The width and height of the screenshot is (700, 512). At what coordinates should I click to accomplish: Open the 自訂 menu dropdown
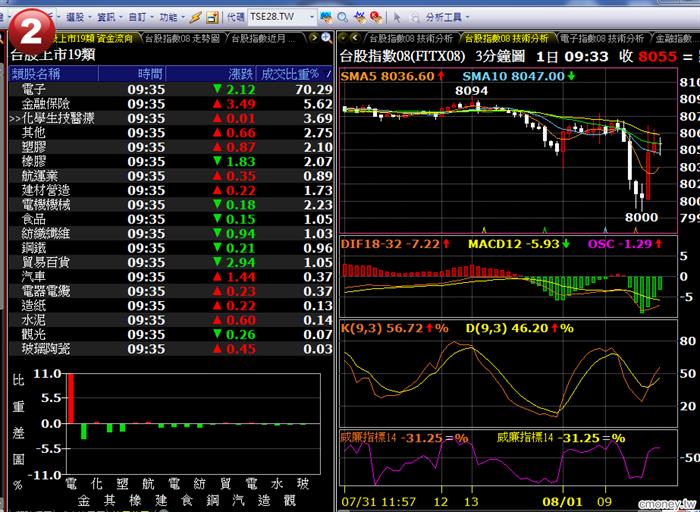(x=141, y=17)
